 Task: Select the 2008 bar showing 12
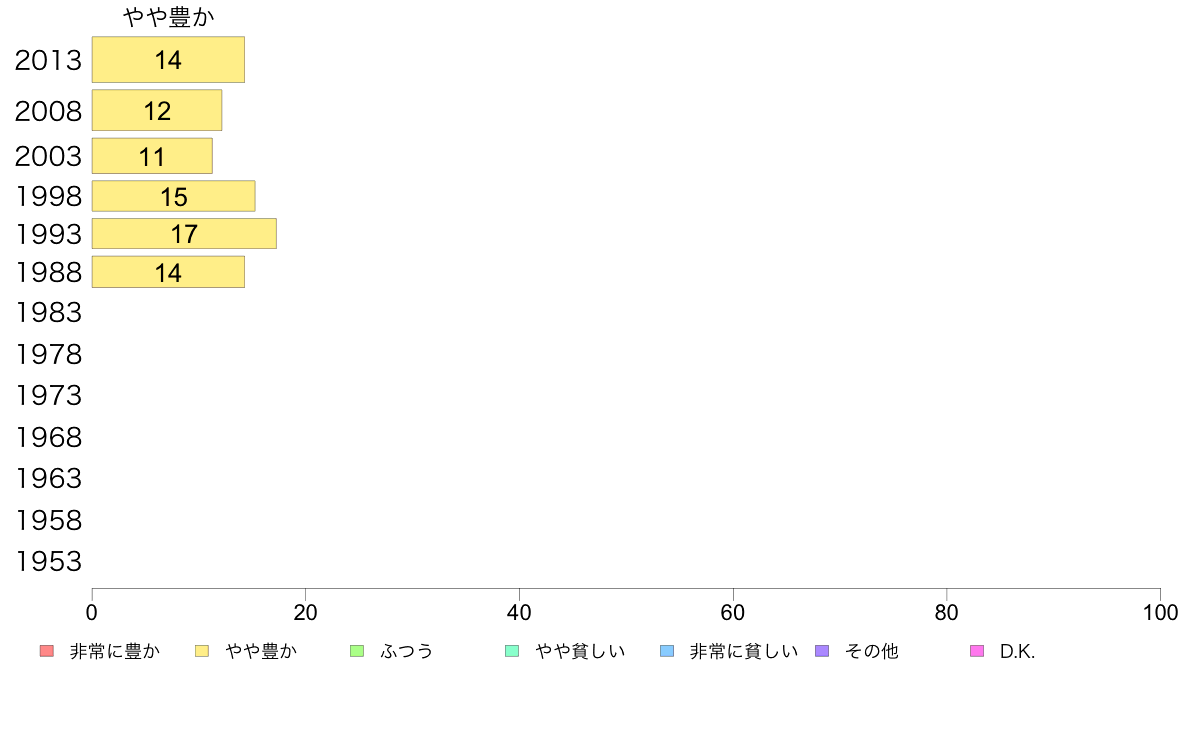157,110
